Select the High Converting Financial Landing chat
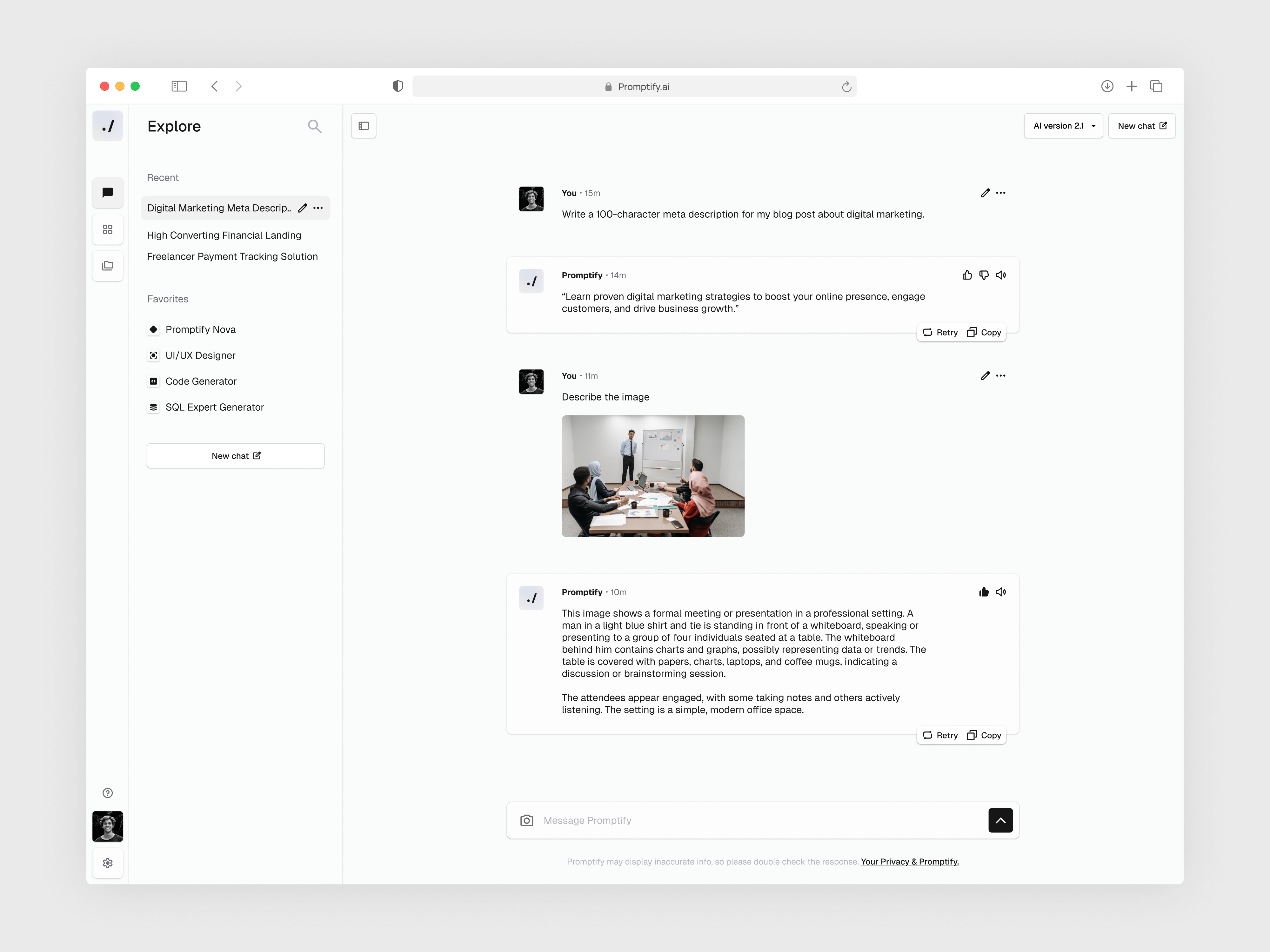The height and width of the screenshot is (952, 1270). tap(224, 235)
